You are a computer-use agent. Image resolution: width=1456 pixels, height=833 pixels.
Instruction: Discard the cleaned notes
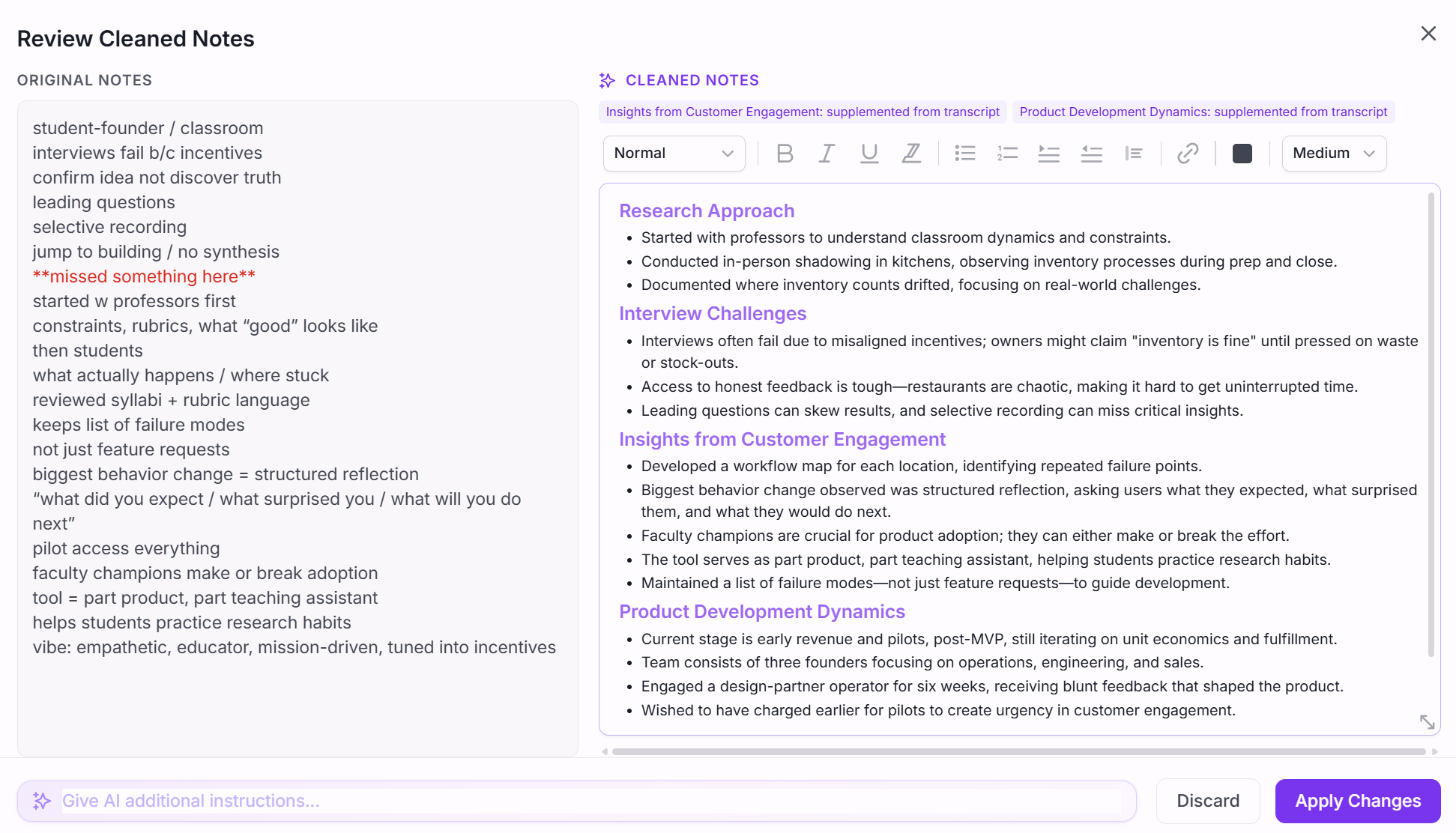pyautogui.click(x=1207, y=801)
